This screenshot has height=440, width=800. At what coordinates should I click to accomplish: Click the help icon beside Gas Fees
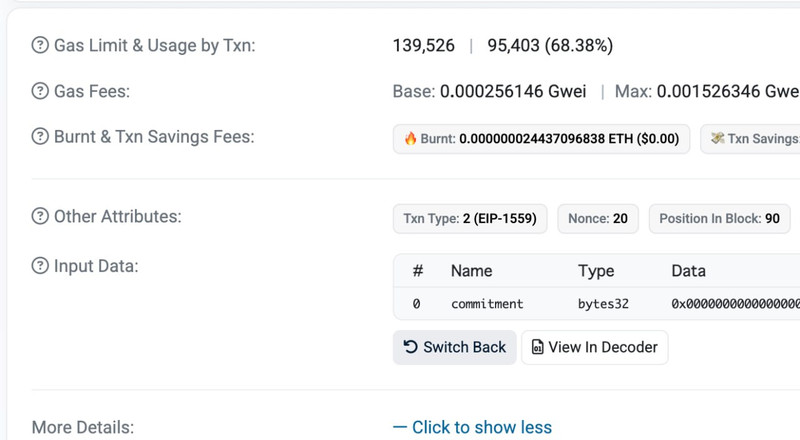[40, 92]
